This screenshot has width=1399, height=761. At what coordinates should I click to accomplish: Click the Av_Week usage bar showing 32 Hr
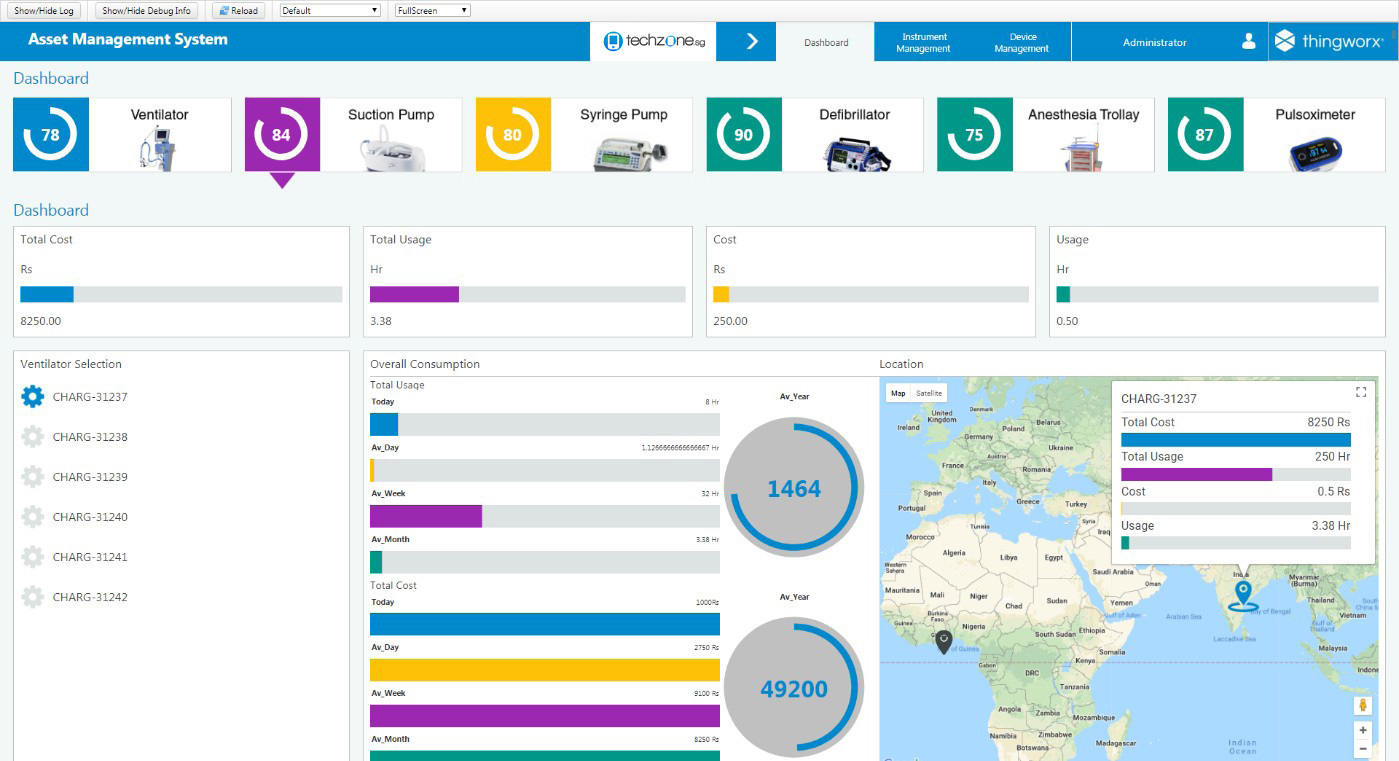click(545, 516)
